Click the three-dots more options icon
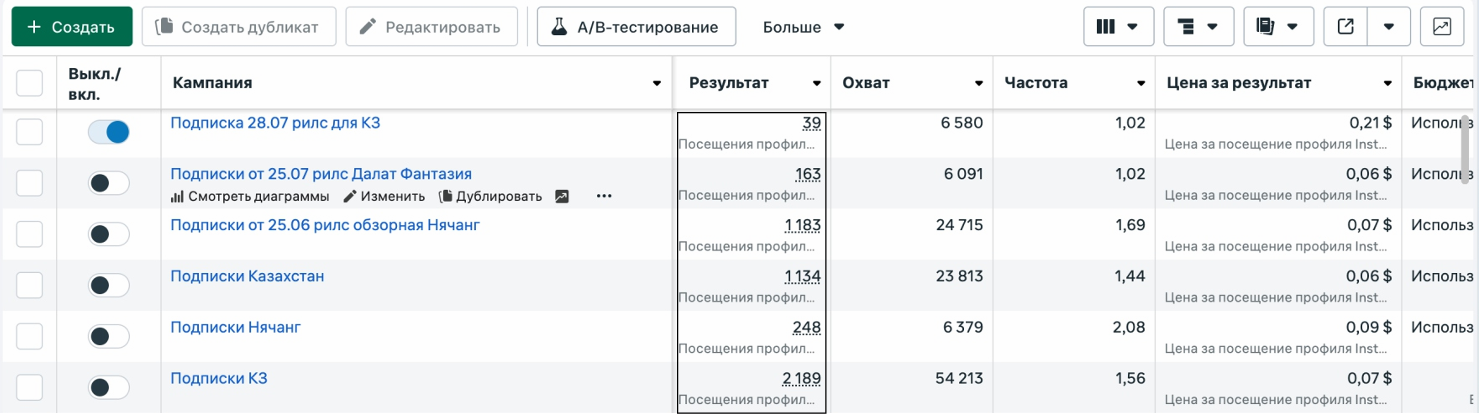The image size is (1479, 415). coord(604,197)
